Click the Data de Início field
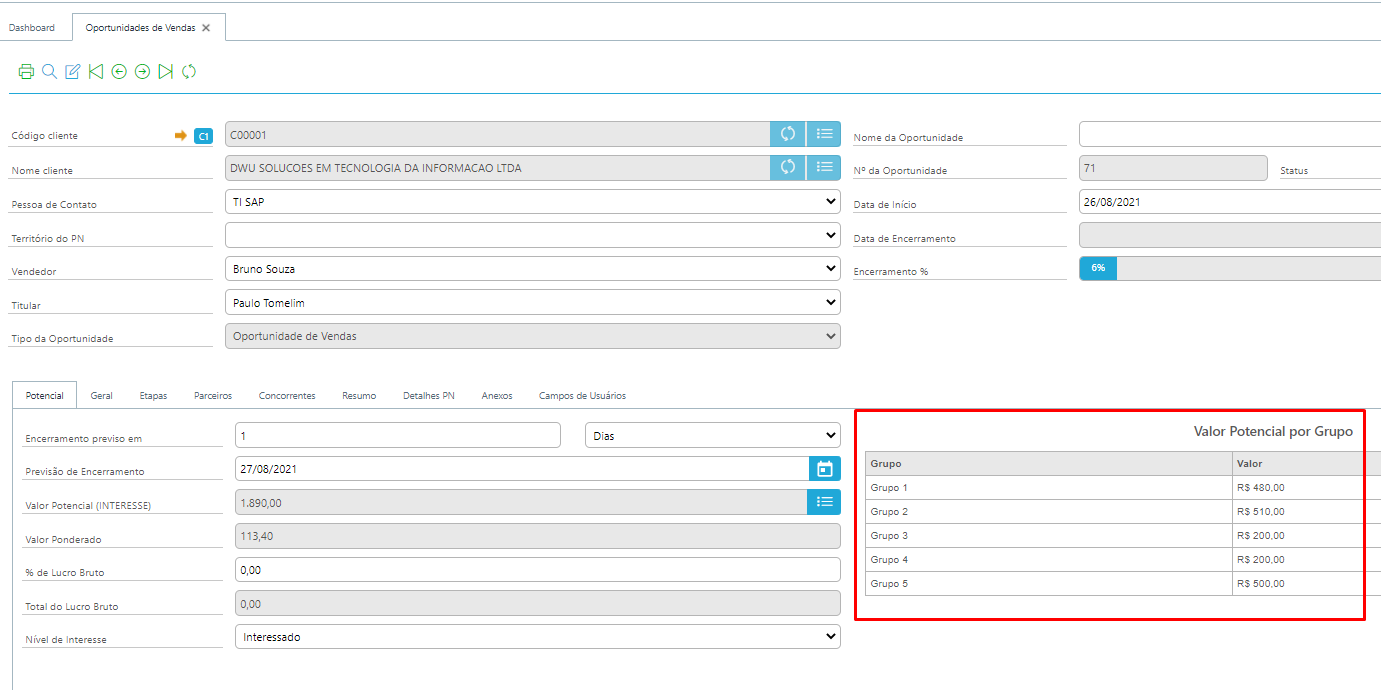 (x=1230, y=202)
